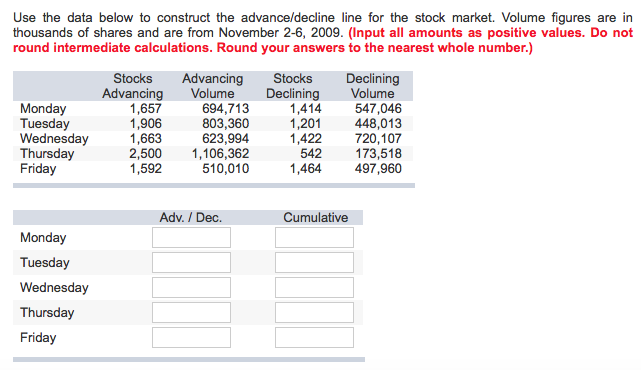
Task: Select the value 547,046 declining volume
Action: coord(378,109)
